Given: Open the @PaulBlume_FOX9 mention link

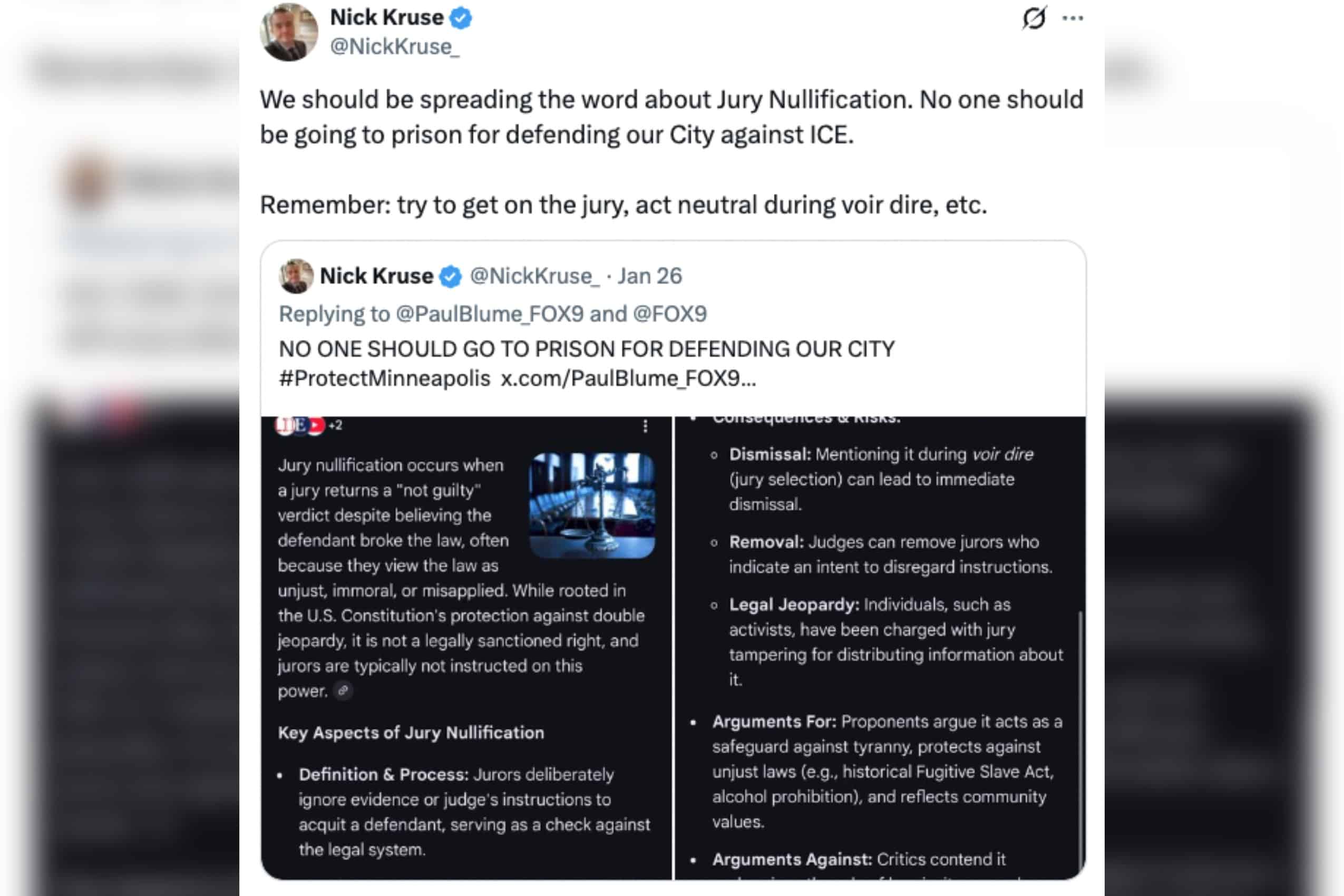Looking at the screenshot, I should pyautogui.click(x=490, y=314).
